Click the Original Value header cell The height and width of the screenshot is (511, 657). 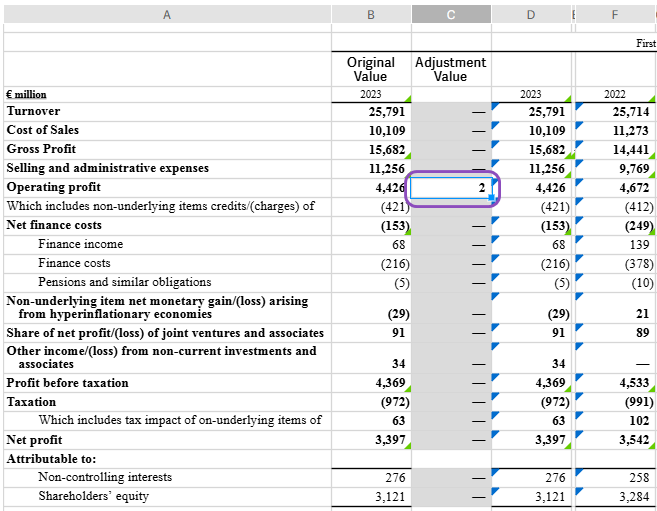point(371,70)
